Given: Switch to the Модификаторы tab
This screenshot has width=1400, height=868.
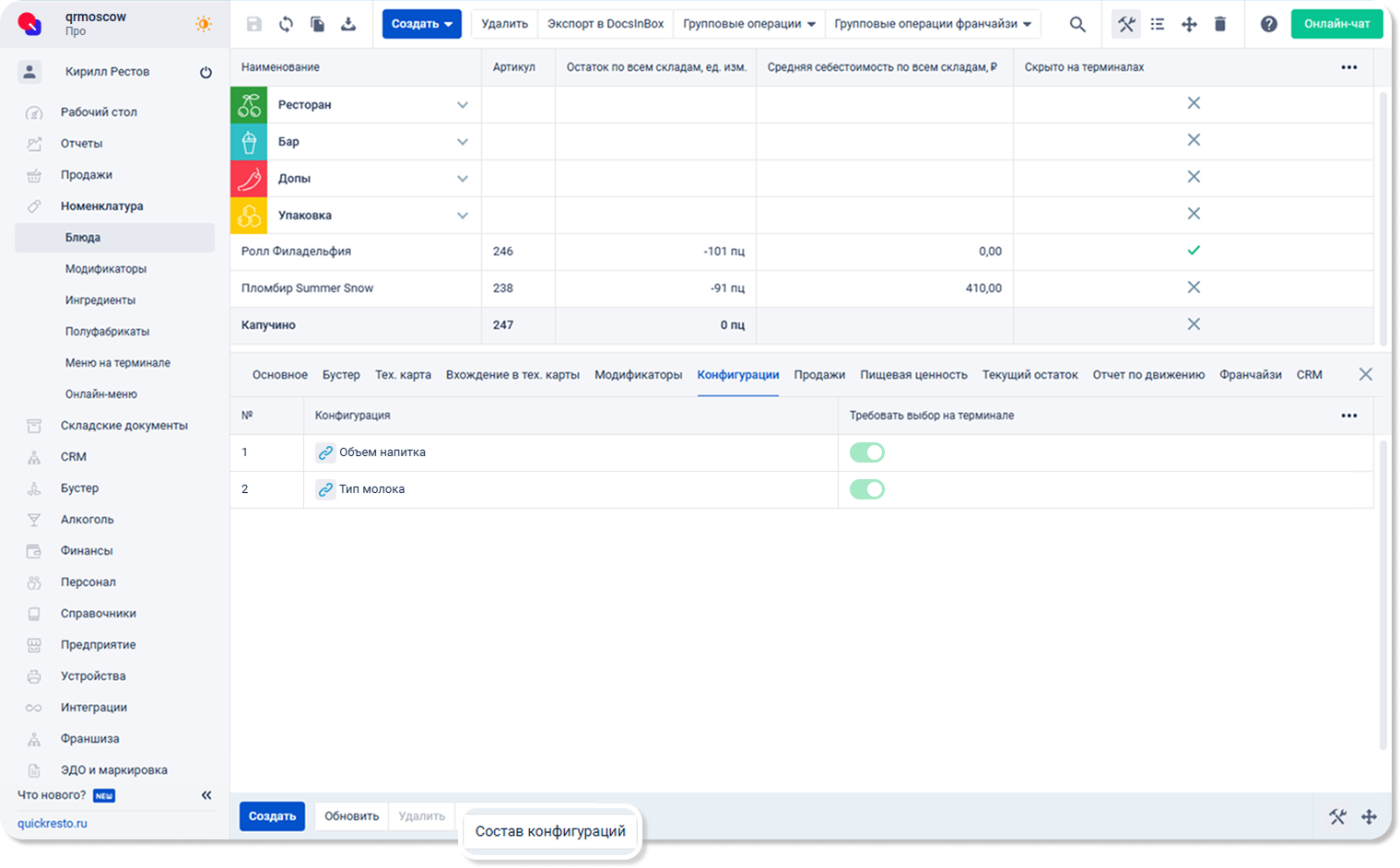Looking at the screenshot, I should click(x=639, y=375).
